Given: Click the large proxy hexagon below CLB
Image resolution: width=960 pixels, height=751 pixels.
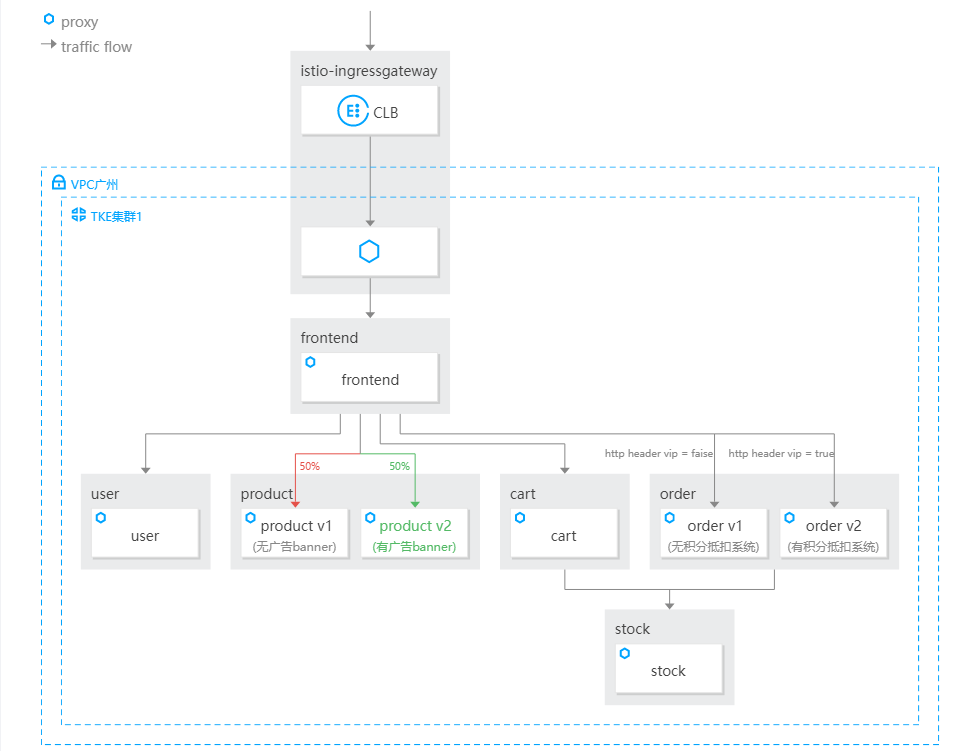Looking at the screenshot, I should 369,252.
